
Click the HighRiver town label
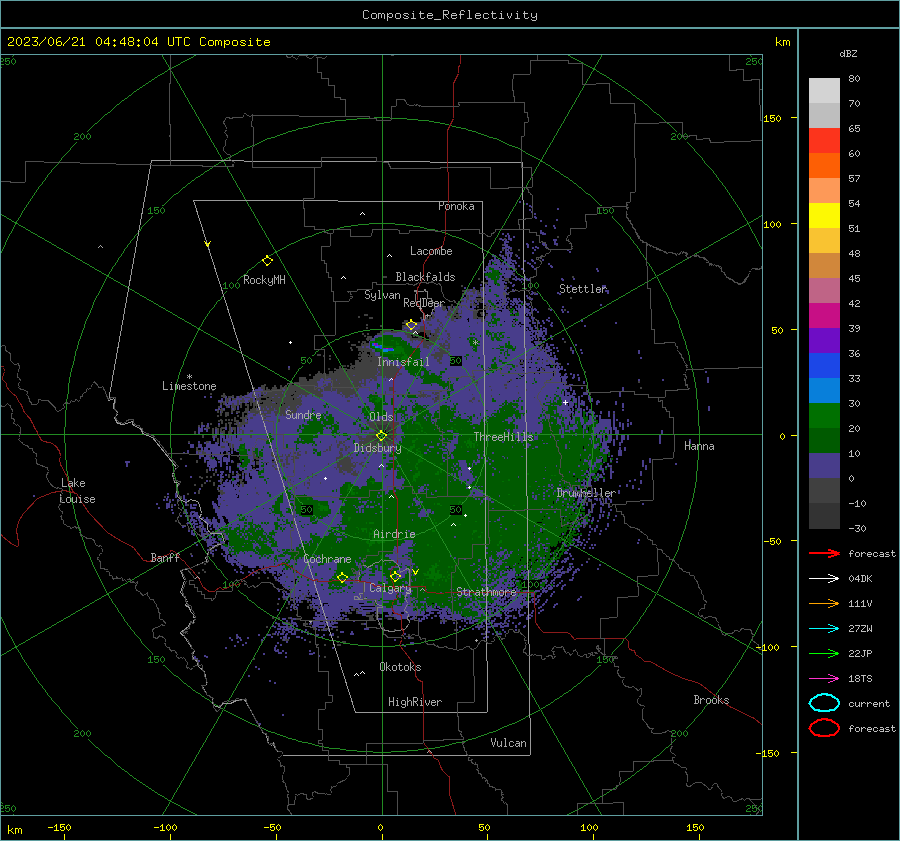[415, 702]
